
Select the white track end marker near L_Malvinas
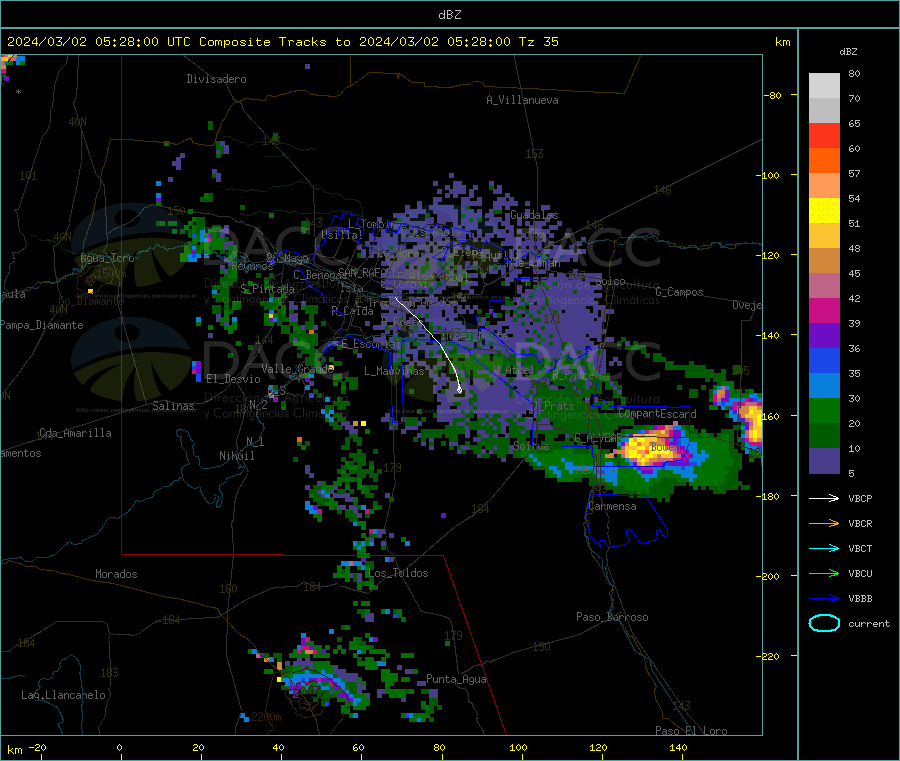(459, 390)
